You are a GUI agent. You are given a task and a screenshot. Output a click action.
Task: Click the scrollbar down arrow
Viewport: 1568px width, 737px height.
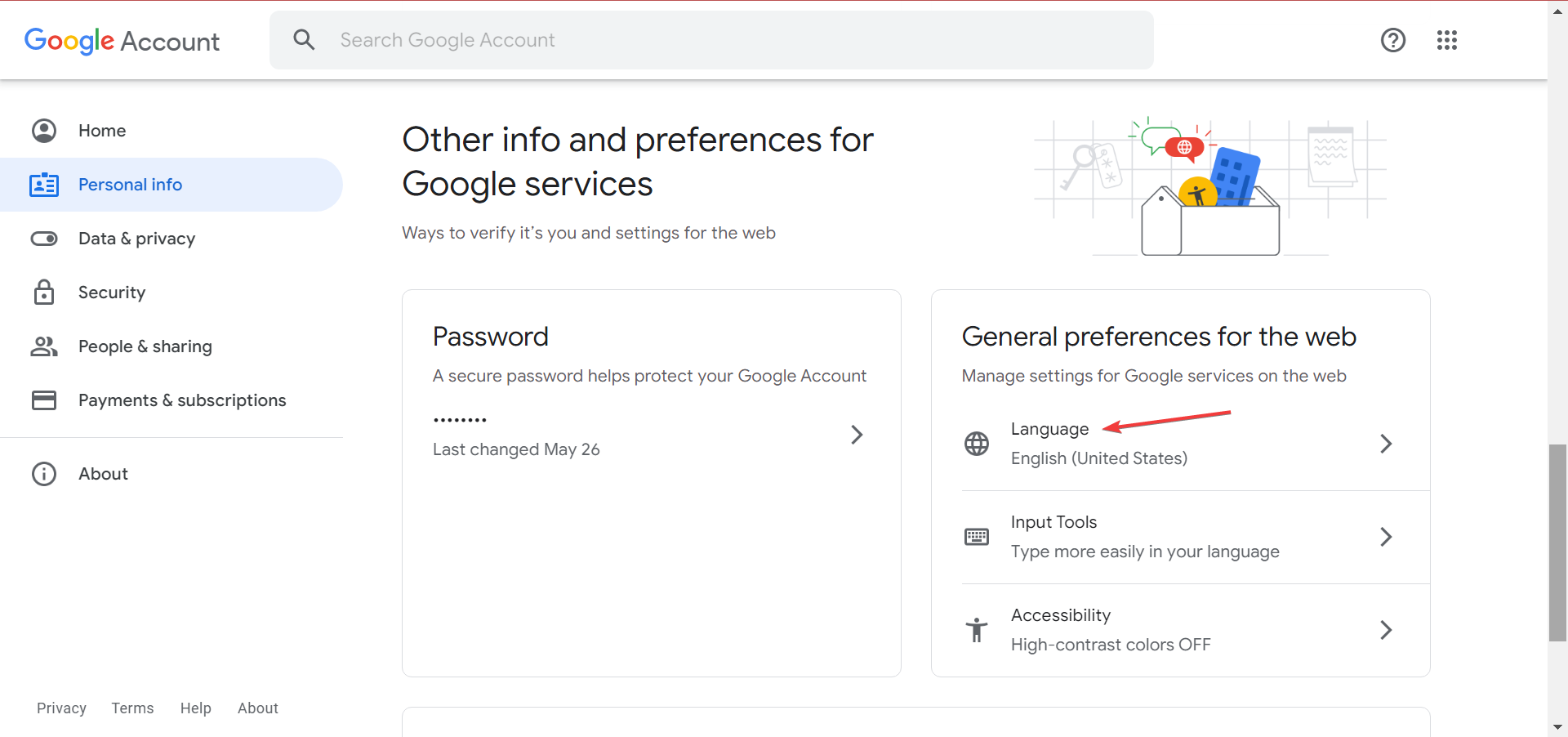coord(1557,727)
